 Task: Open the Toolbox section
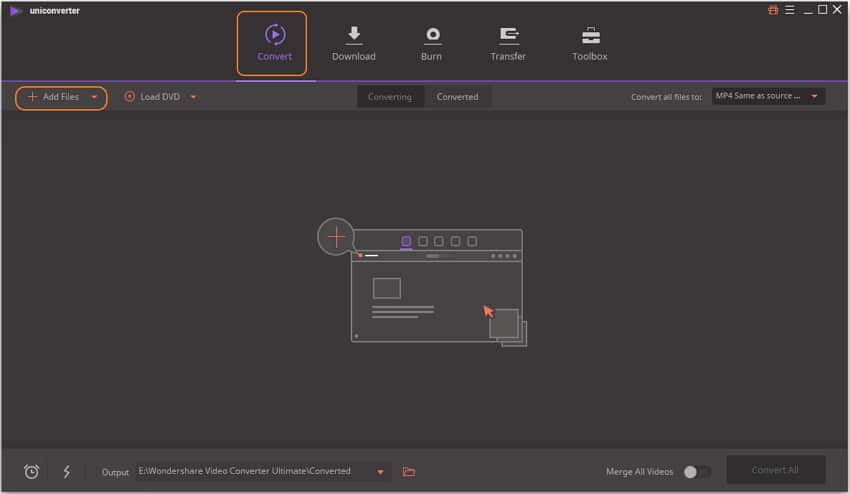(x=589, y=43)
